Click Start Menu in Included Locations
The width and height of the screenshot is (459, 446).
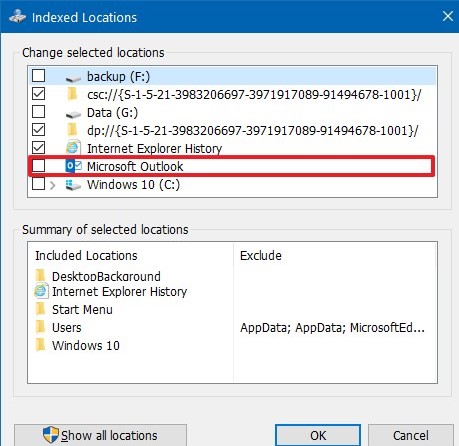pos(82,310)
